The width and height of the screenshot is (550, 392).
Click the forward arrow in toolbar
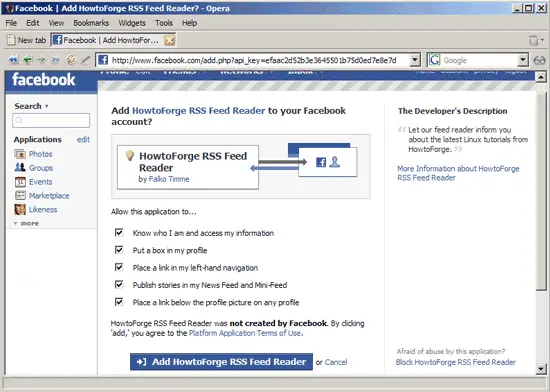[x=42, y=60]
